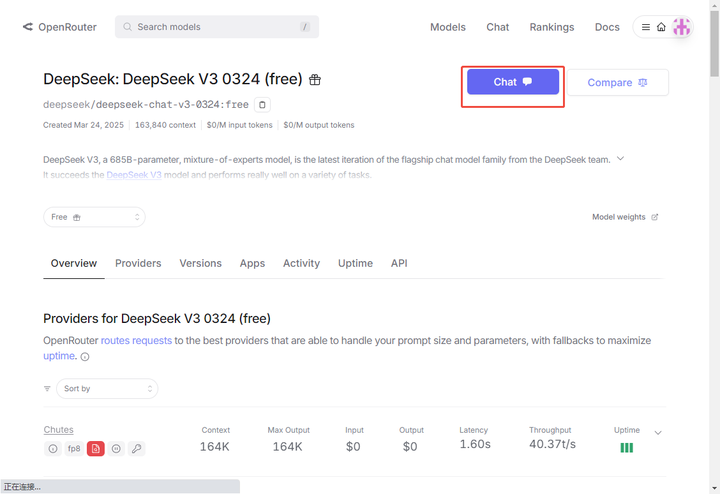
Task: Open the user avatar icon
Action: pos(681,27)
